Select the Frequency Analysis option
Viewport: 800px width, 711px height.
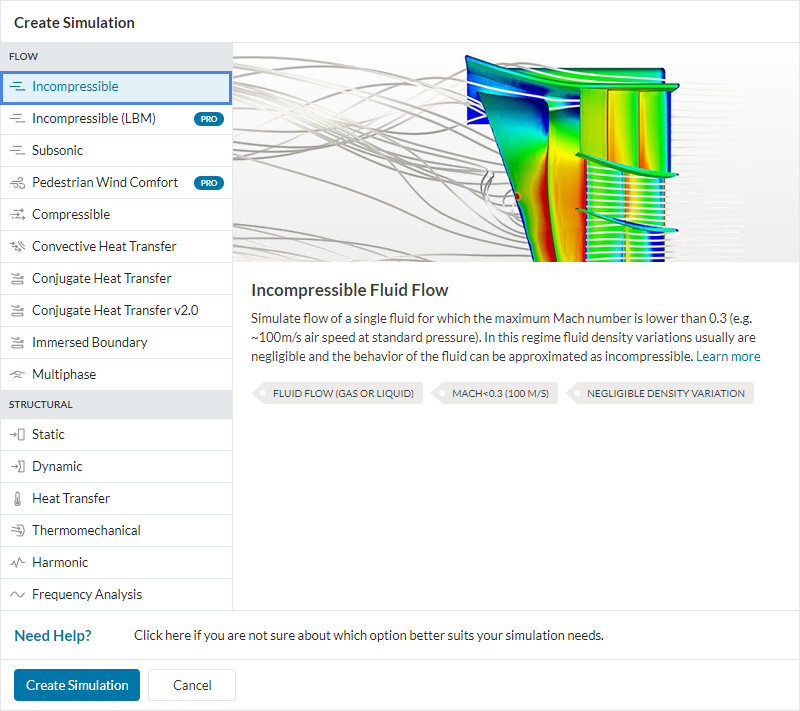pyautogui.click(x=17, y=594)
